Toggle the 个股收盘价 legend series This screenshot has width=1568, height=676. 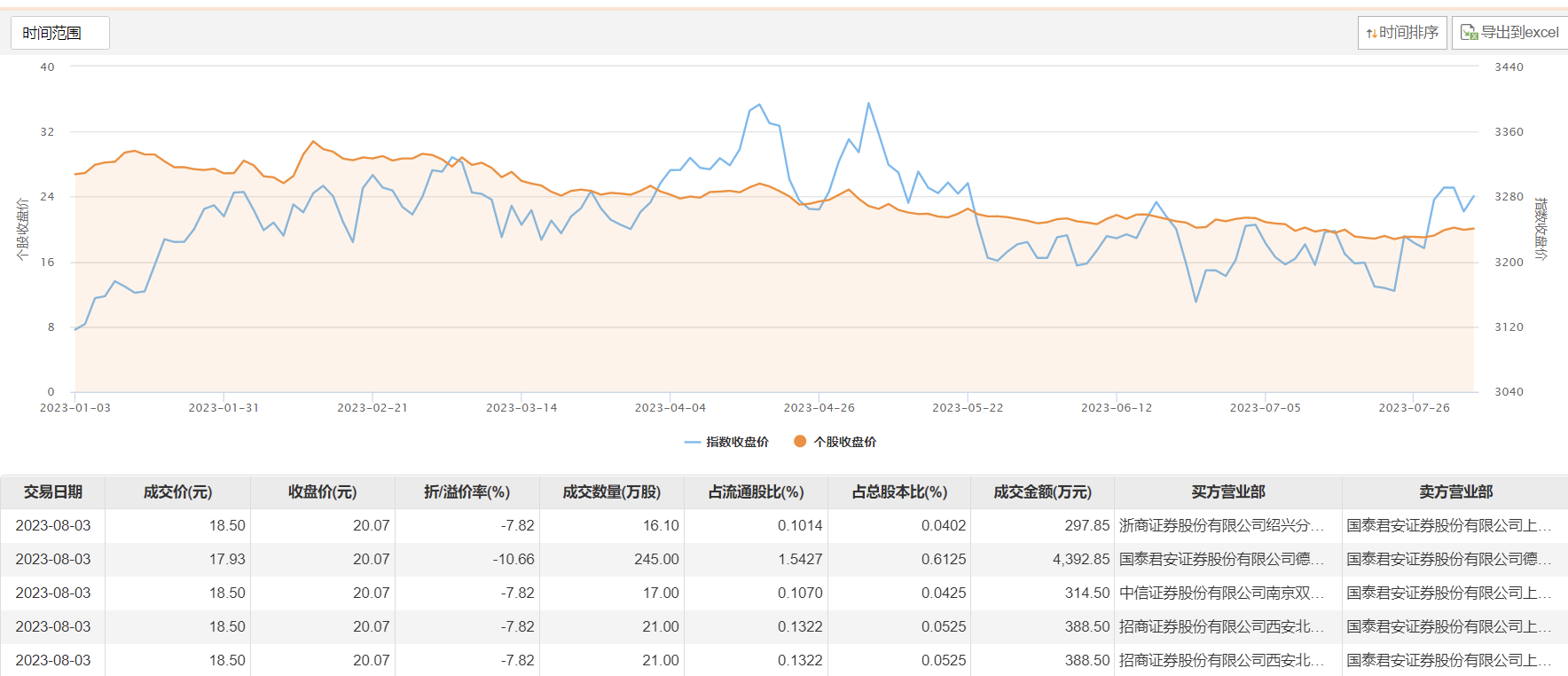[835, 442]
